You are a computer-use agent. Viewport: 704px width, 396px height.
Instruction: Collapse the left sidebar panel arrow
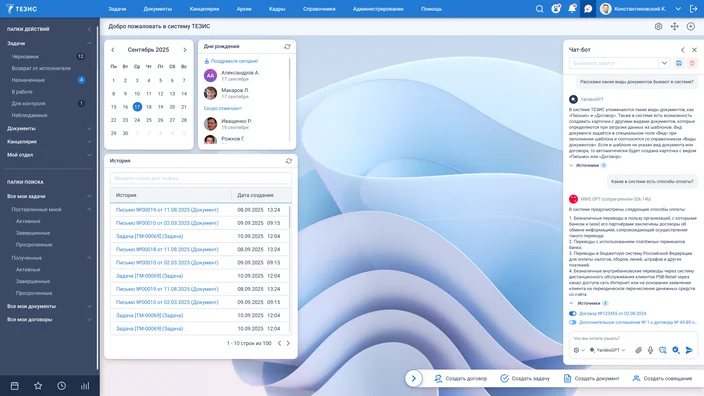[89, 29]
